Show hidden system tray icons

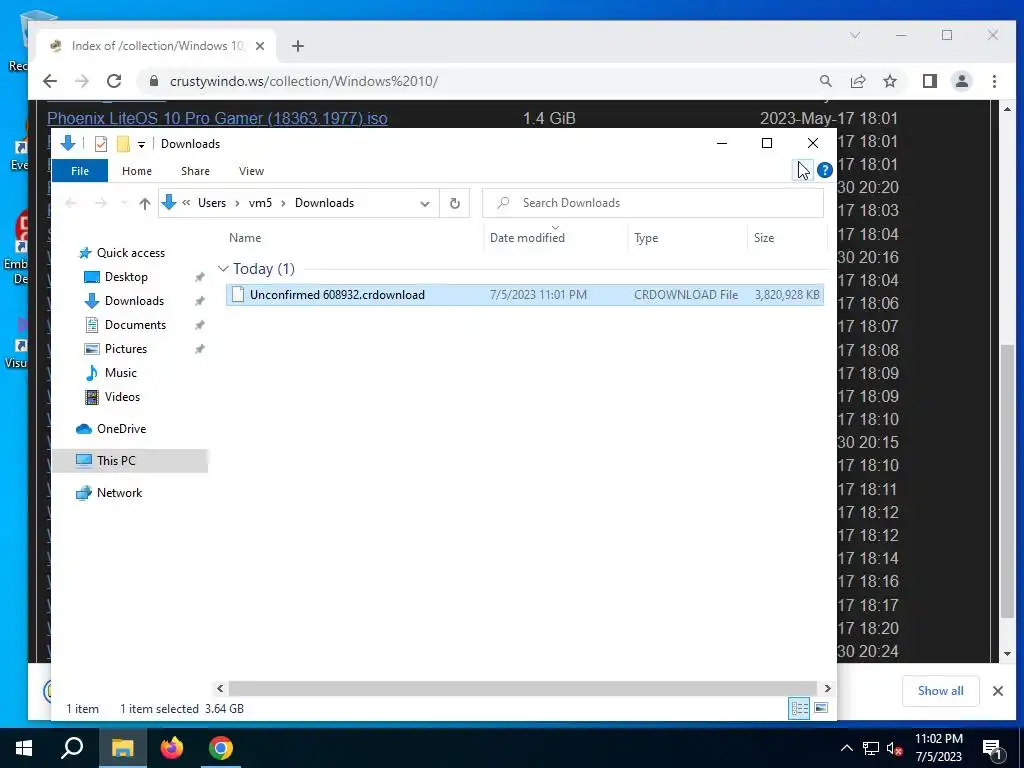pyautogui.click(x=846, y=748)
